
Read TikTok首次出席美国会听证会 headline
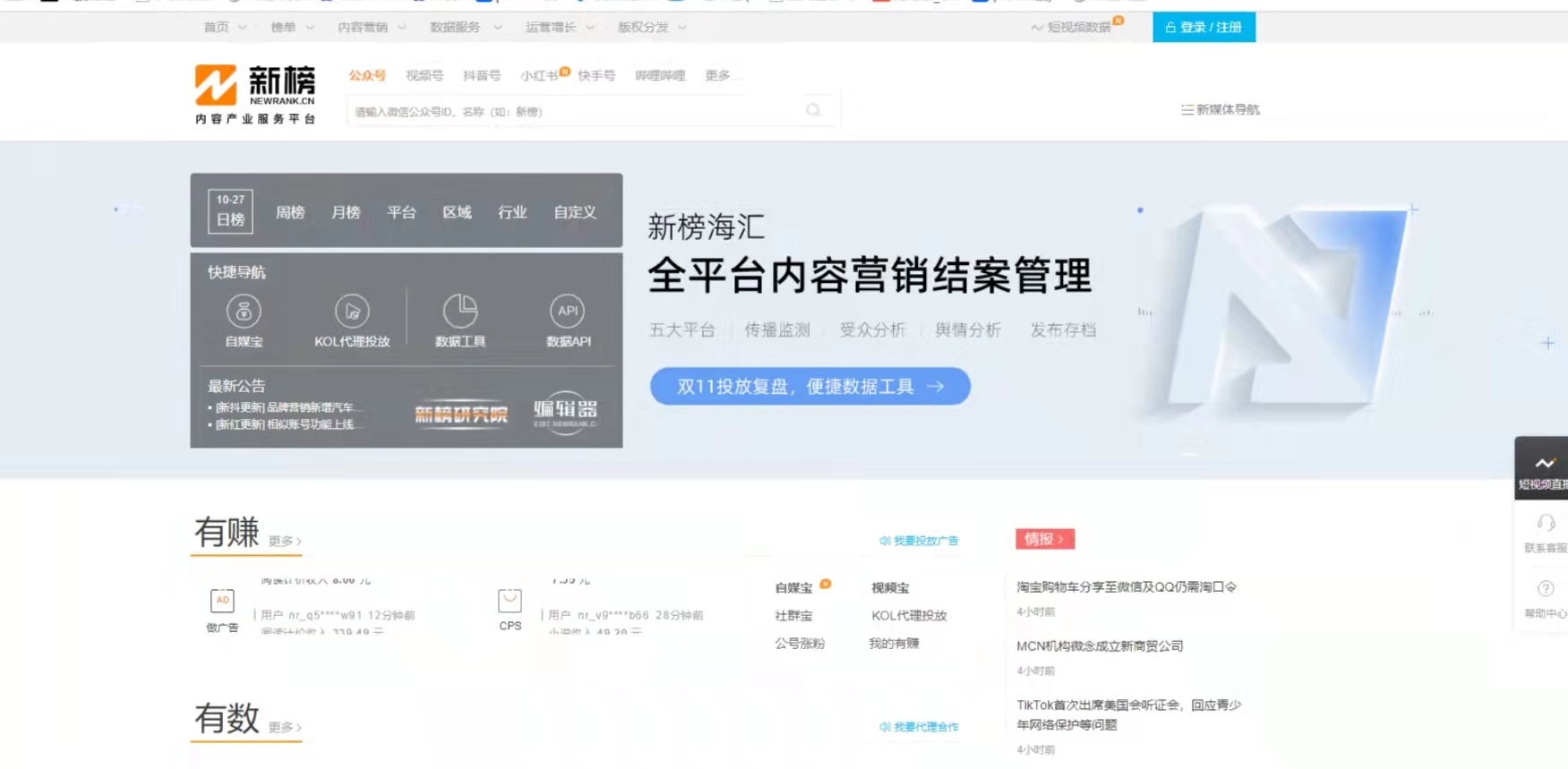click(1129, 714)
